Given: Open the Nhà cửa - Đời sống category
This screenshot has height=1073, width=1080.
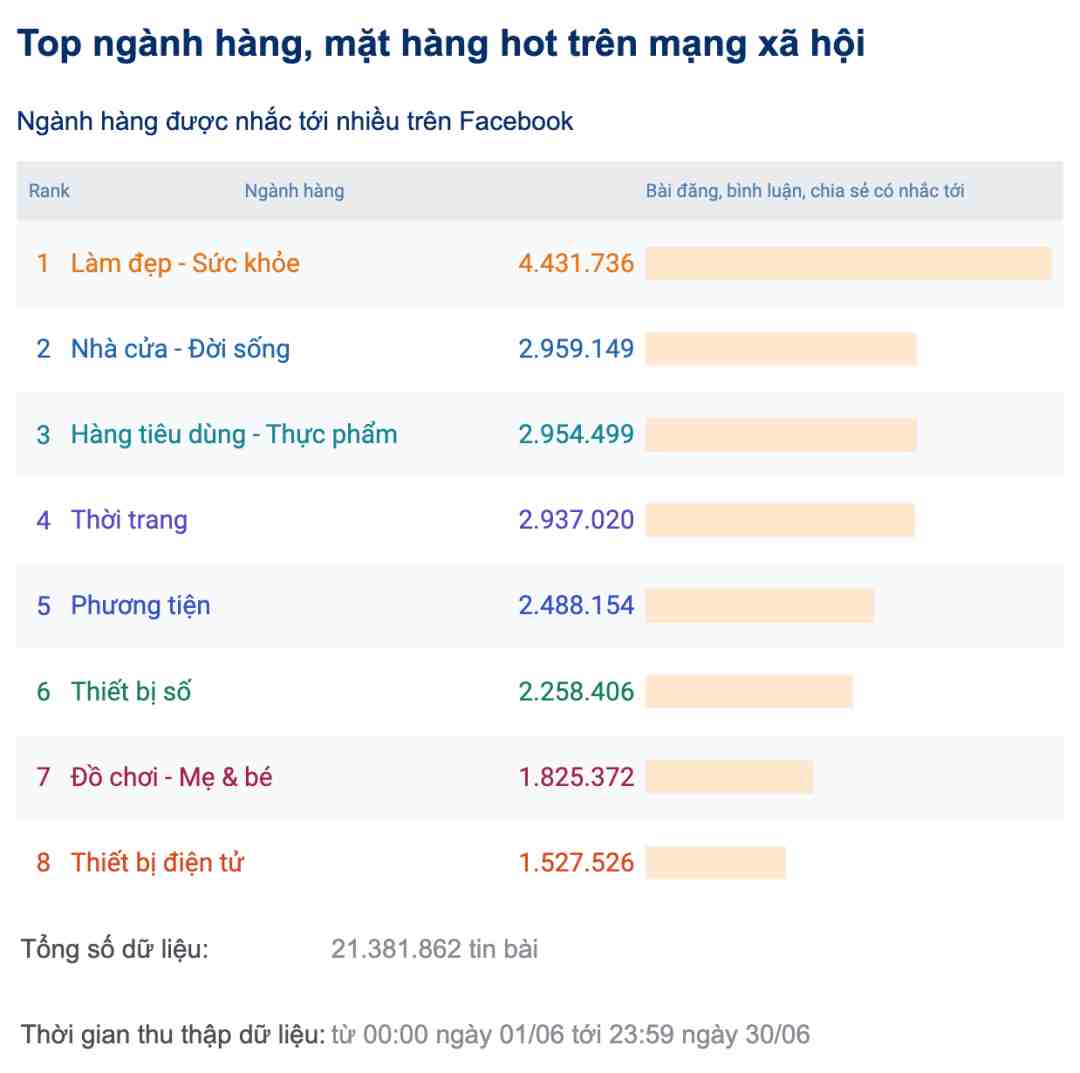Looking at the screenshot, I should (180, 349).
